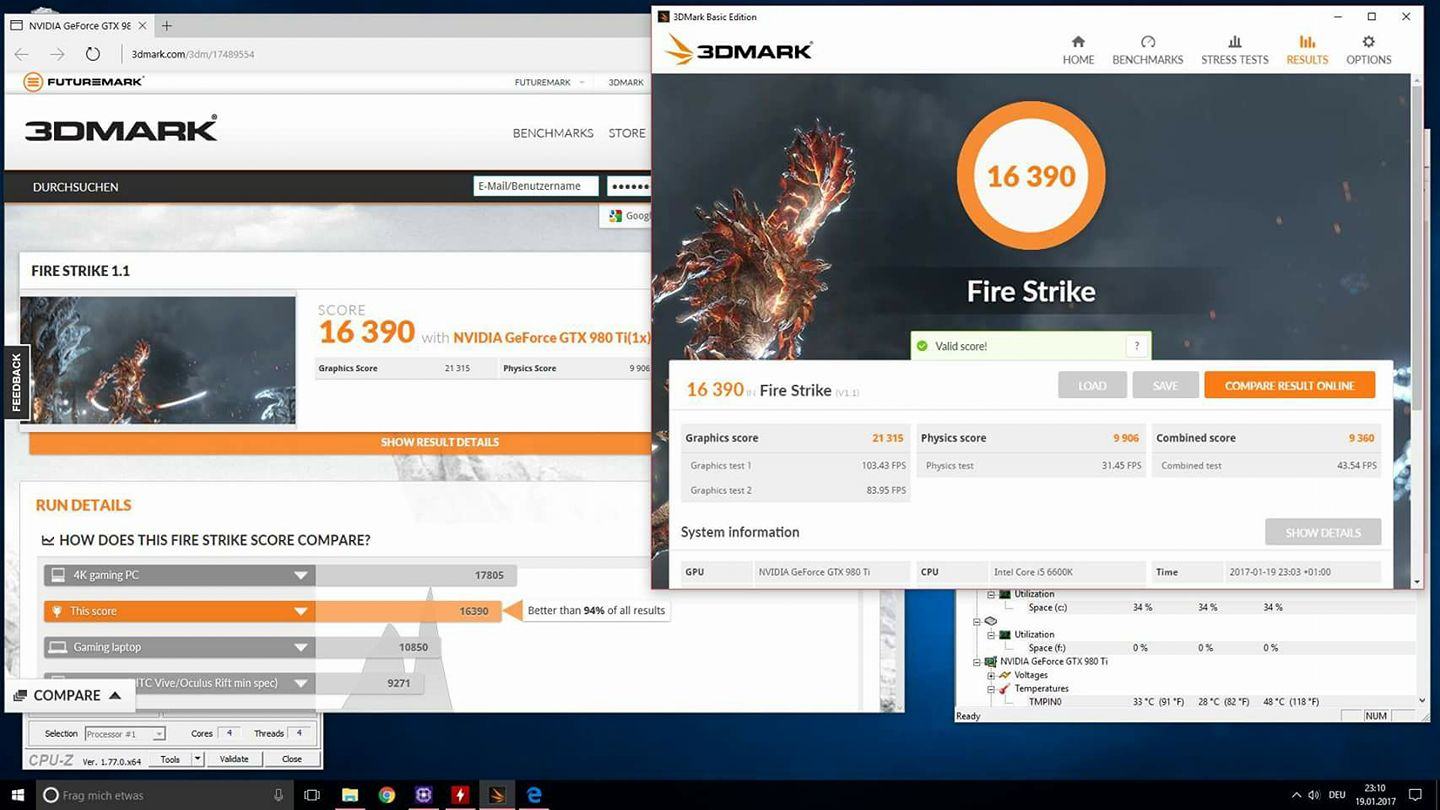Switch to 3DMark via taskbar icon
Screen dimensions: 1440x810
tap(497, 795)
